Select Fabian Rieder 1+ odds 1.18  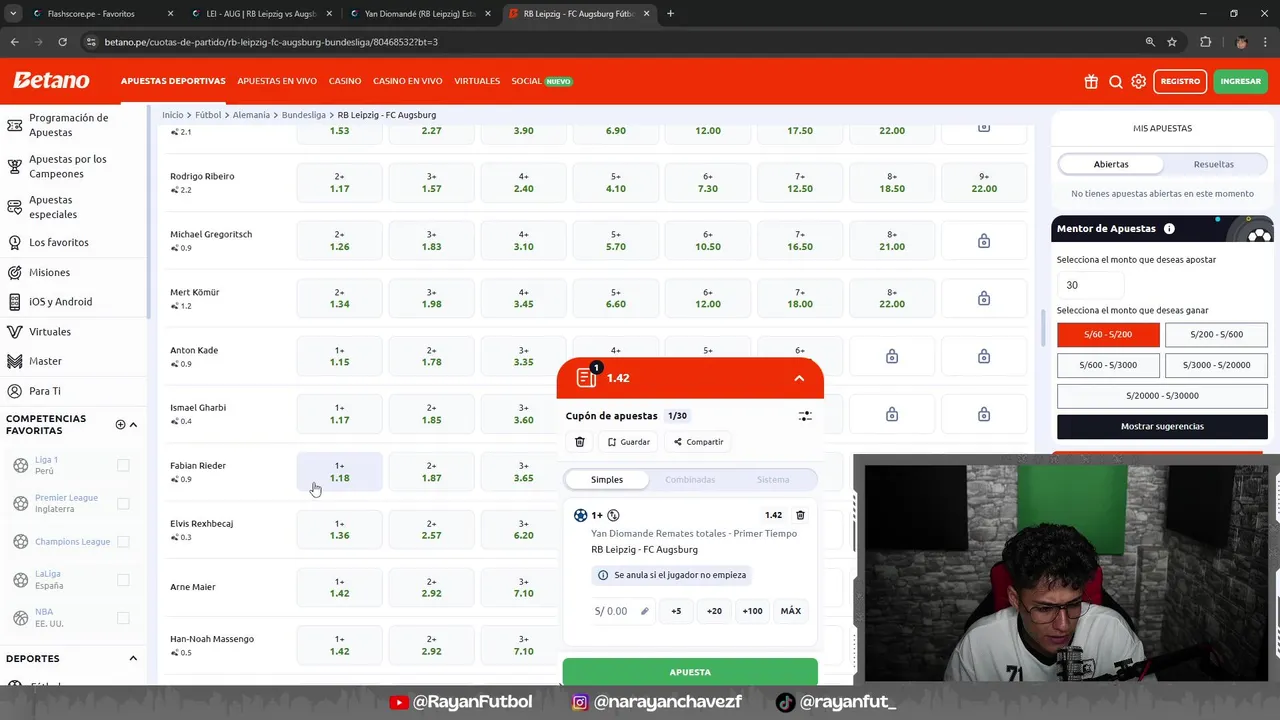pyautogui.click(x=340, y=472)
